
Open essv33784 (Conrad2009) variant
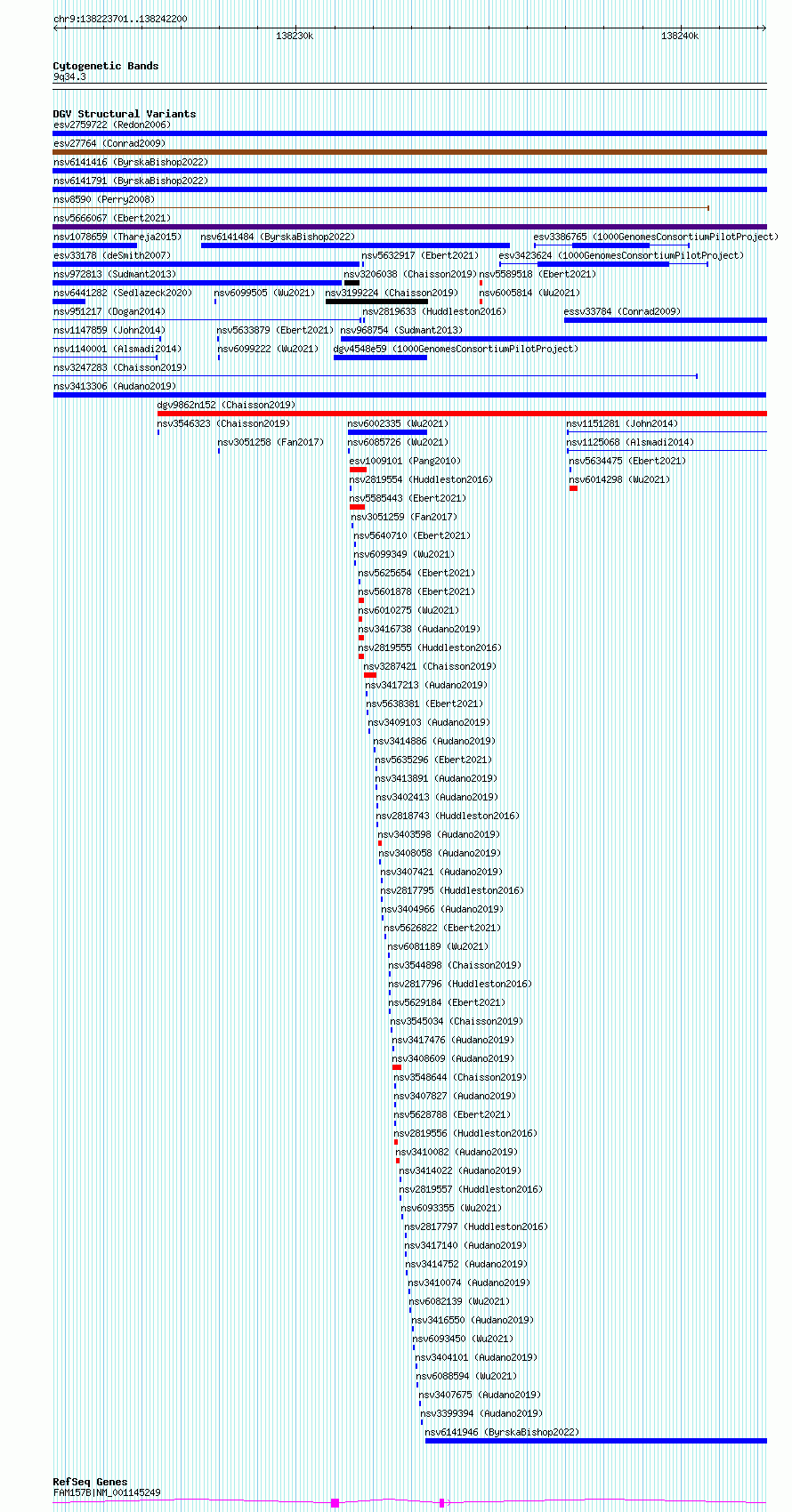[622, 311]
